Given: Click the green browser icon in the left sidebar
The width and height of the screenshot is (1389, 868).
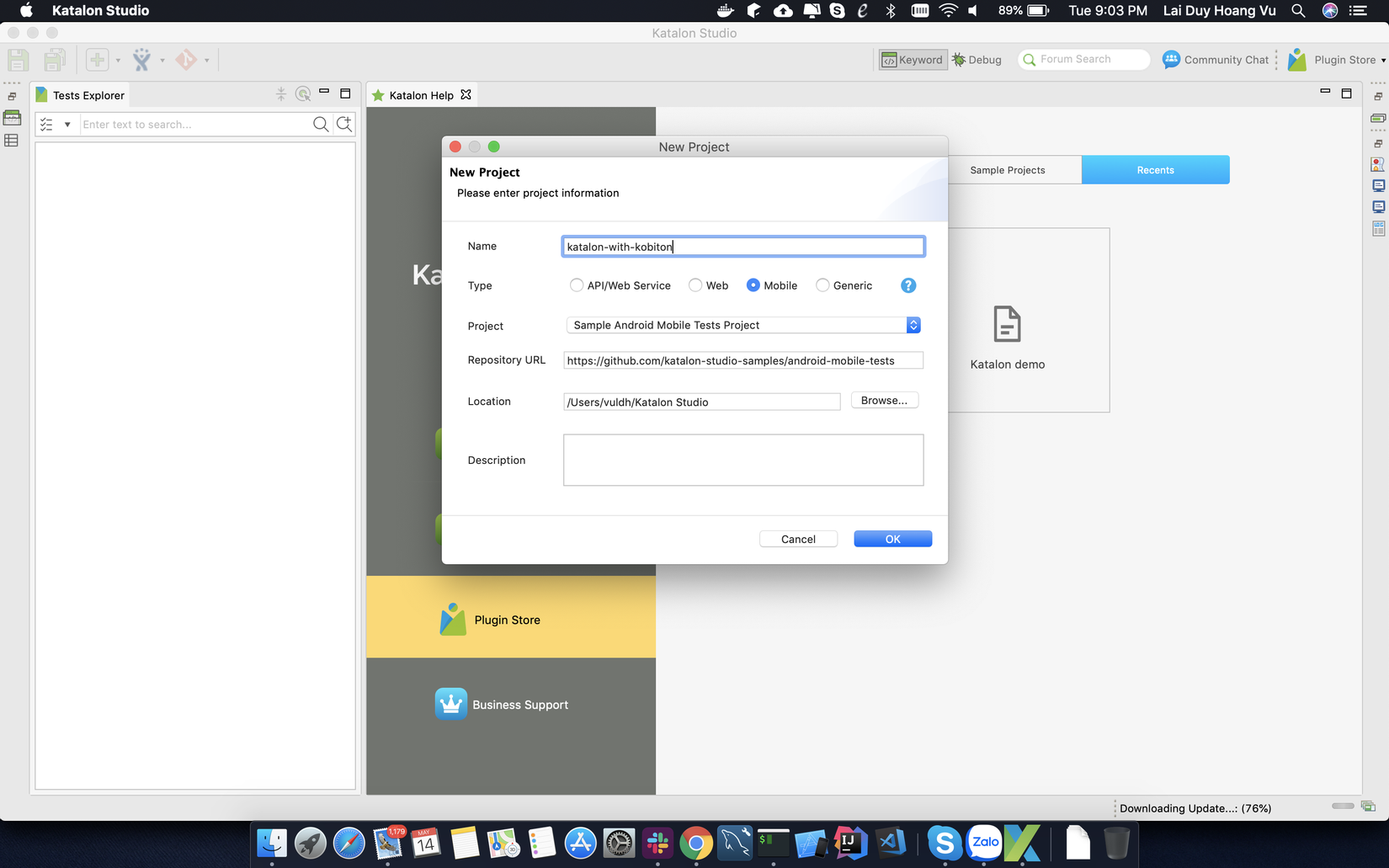Looking at the screenshot, I should click(x=12, y=118).
